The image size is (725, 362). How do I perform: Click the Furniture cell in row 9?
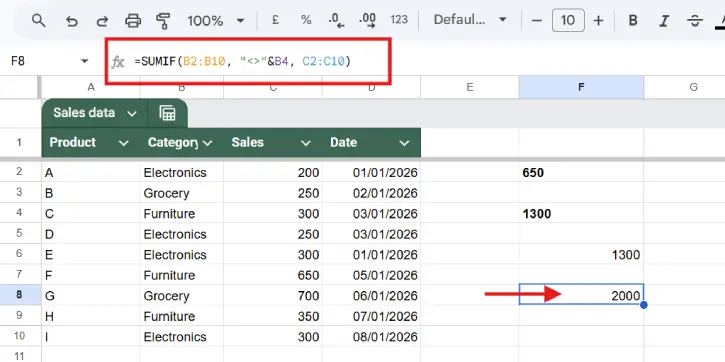(x=182, y=316)
